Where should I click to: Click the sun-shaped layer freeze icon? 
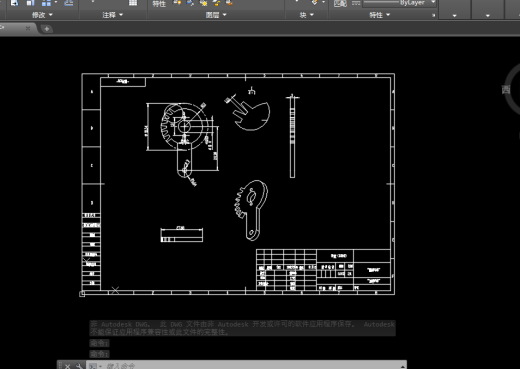[x=203, y=3]
